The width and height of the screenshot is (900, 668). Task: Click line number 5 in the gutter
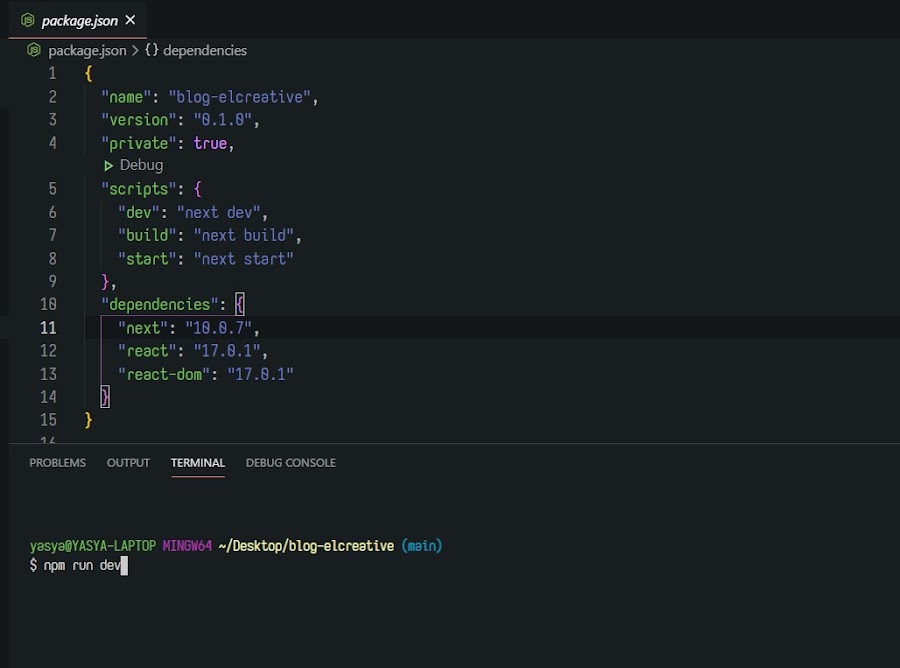(52, 189)
